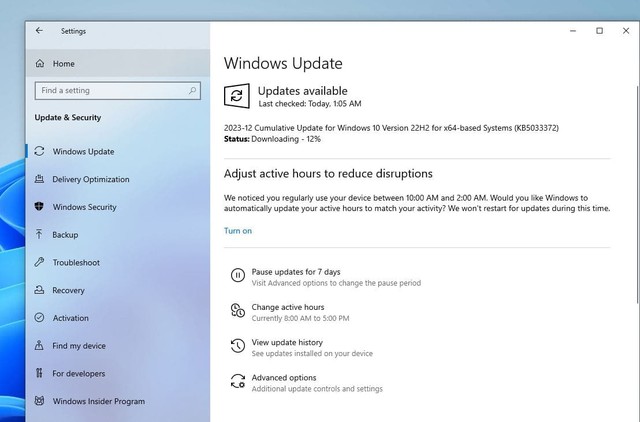The image size is (640, 422).
Task: Click the Windows Update page title
Action: tap(283, 63)
